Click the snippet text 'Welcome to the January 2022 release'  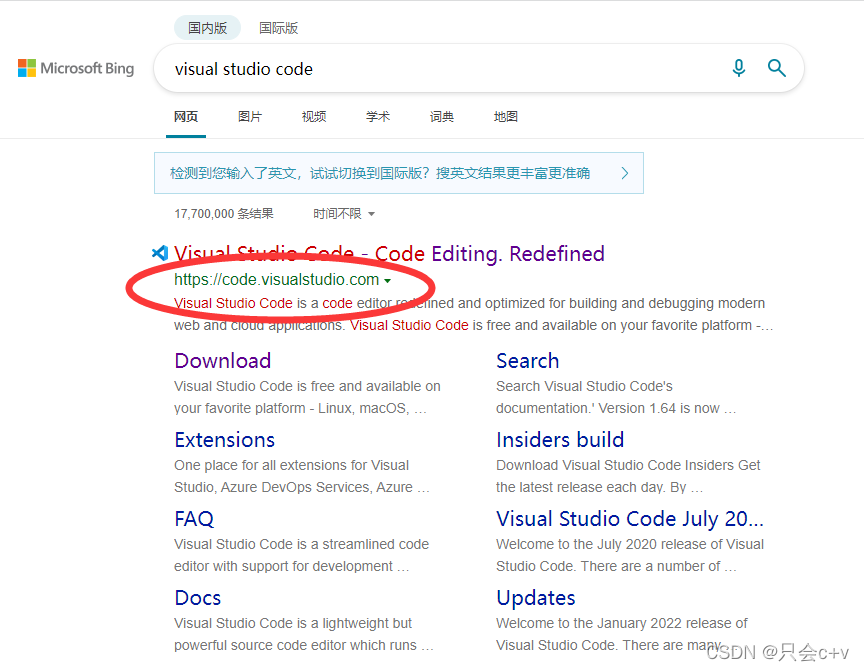[x=613, y=623]
